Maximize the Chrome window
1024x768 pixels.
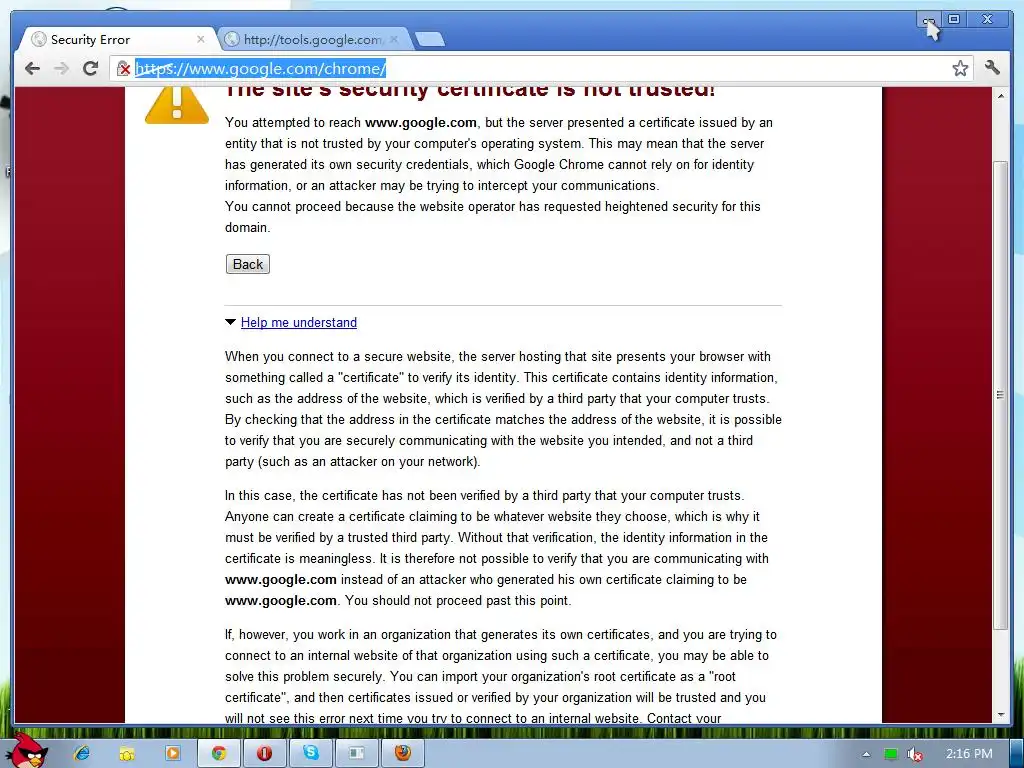(953, 20)
